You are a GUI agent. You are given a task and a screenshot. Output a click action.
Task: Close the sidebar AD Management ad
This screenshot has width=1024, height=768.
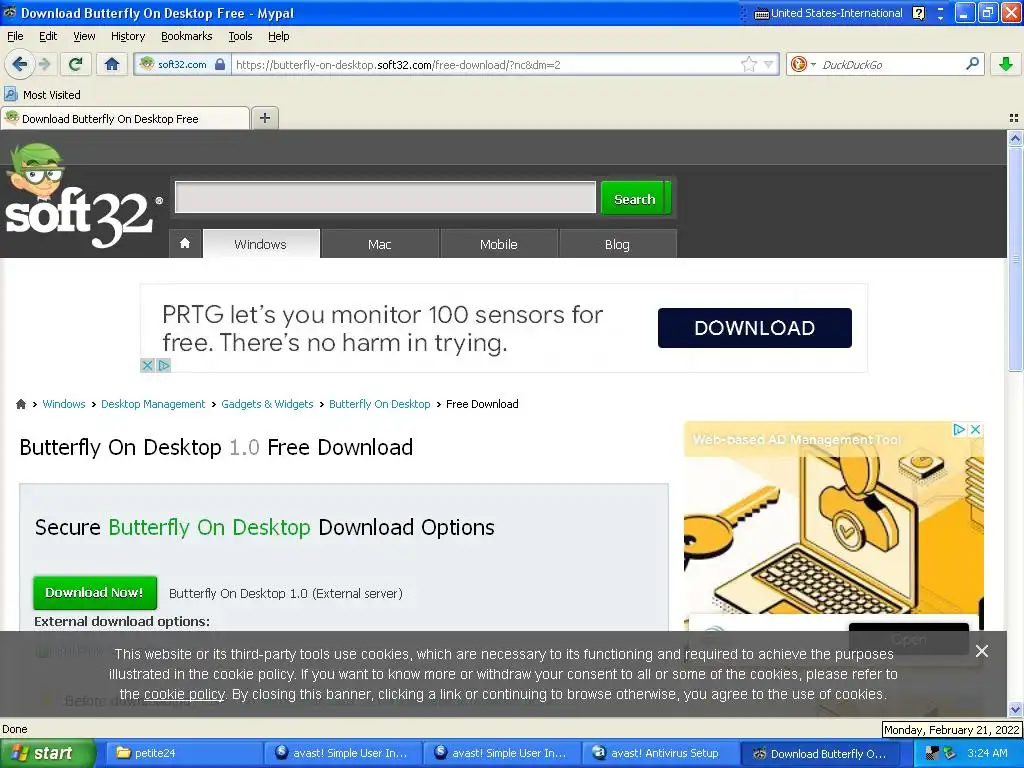tap(975, 429)
